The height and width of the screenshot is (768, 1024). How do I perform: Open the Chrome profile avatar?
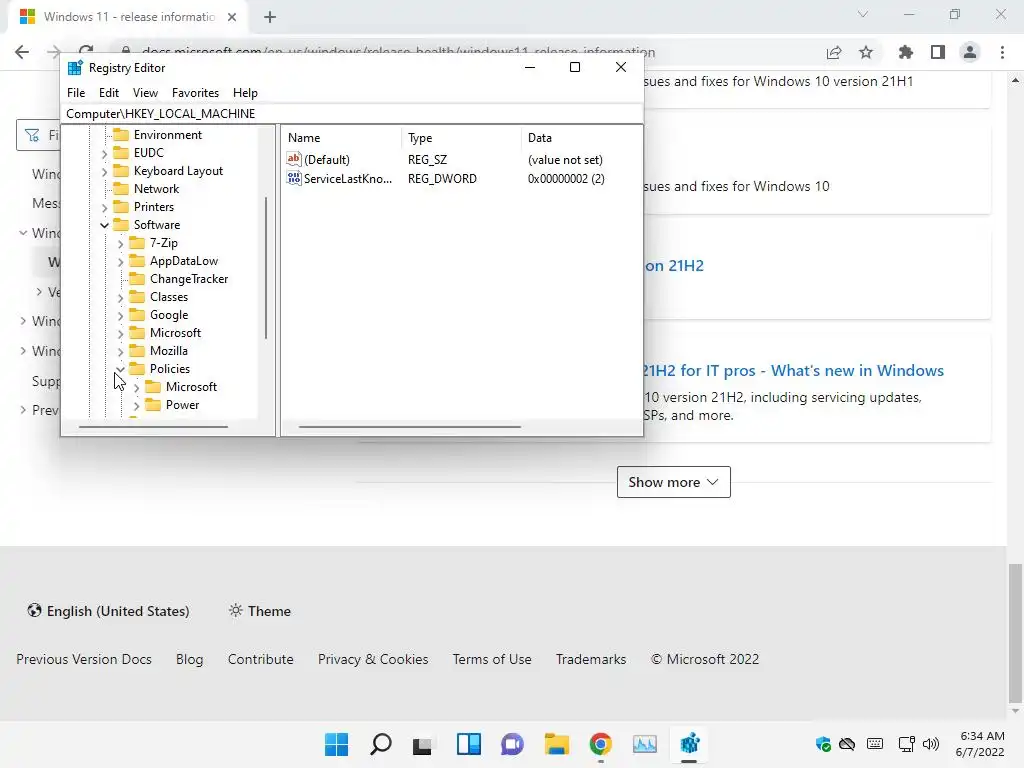pos(970,52)
